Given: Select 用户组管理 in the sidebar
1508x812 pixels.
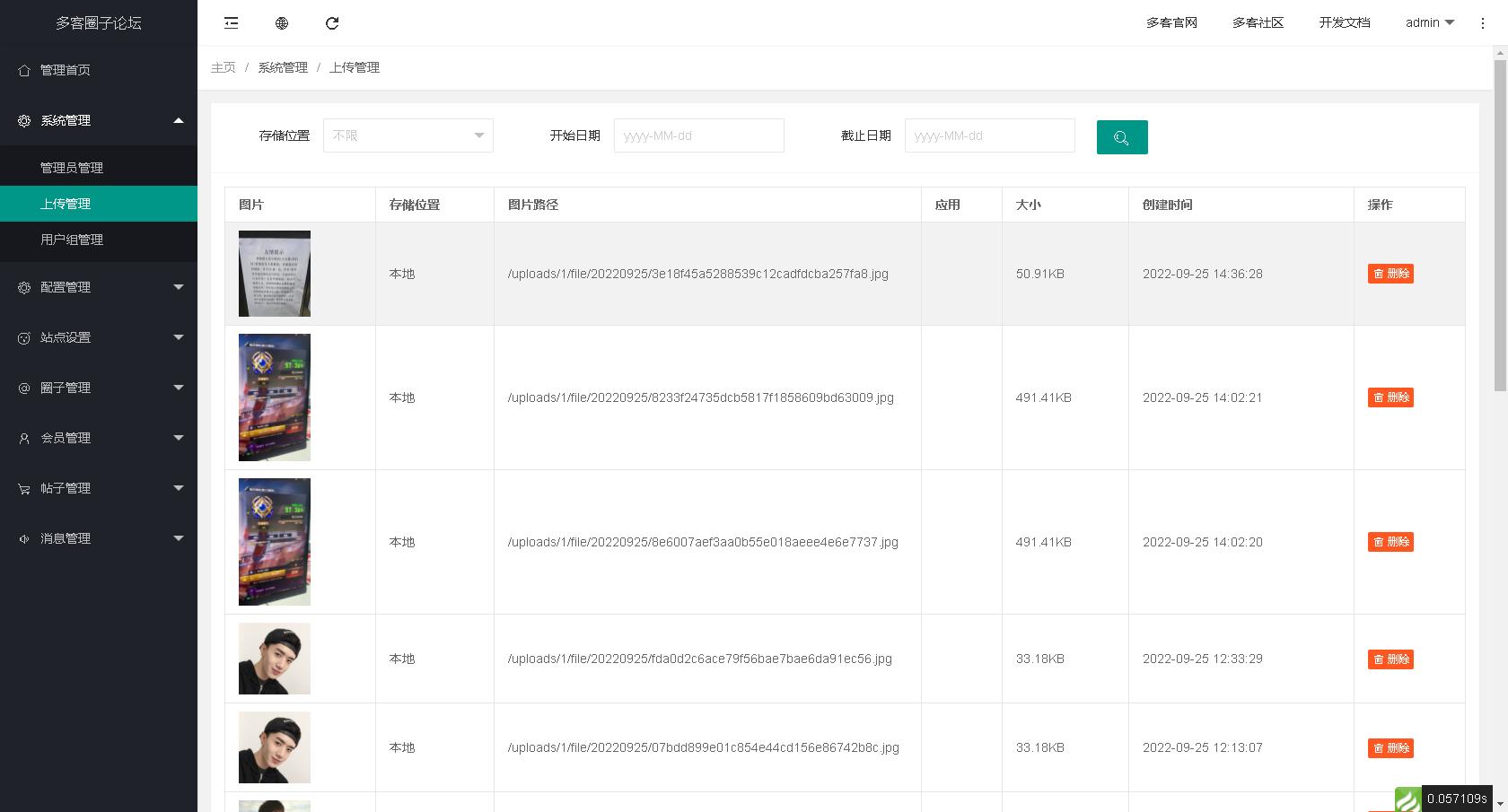Looking at the screenshot, I should coord(71,240).
